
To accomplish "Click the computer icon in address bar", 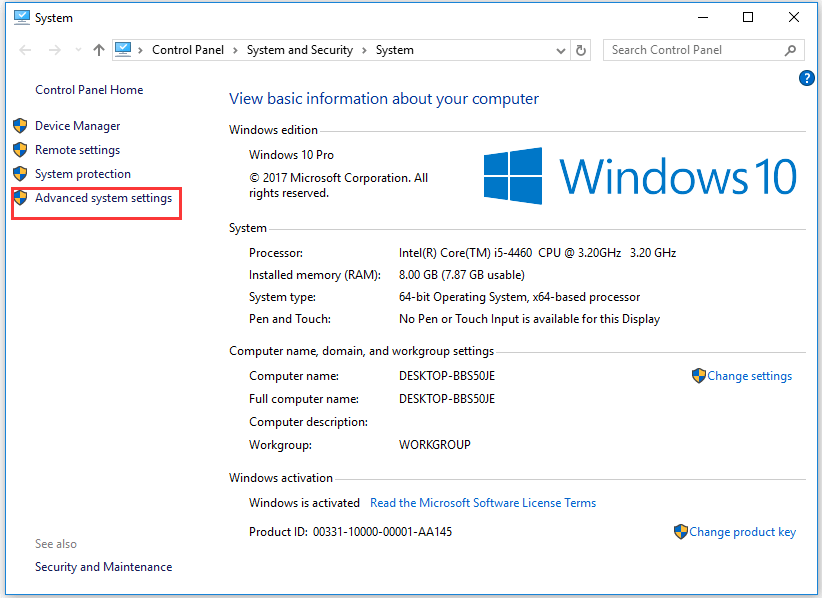I will tap(123, 50).
